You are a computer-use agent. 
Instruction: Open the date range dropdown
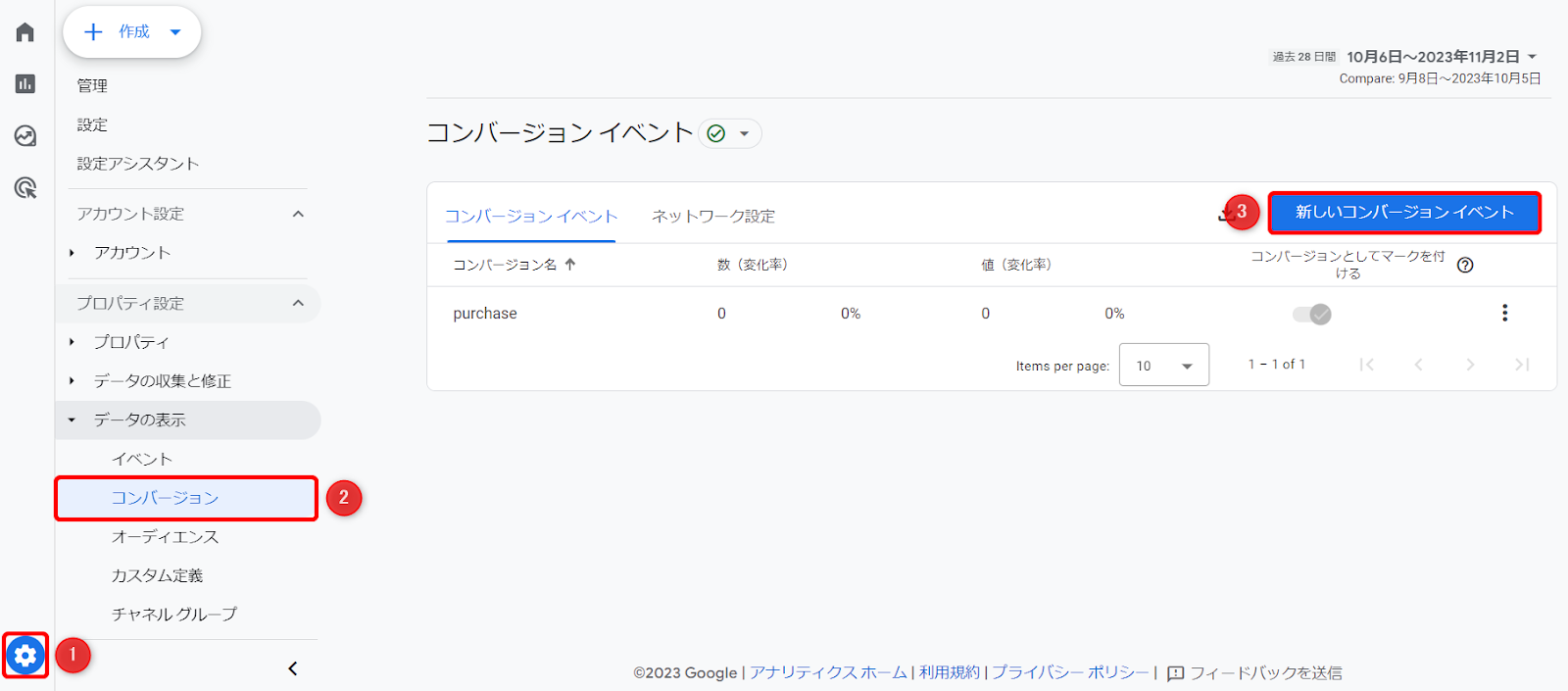1442,57
